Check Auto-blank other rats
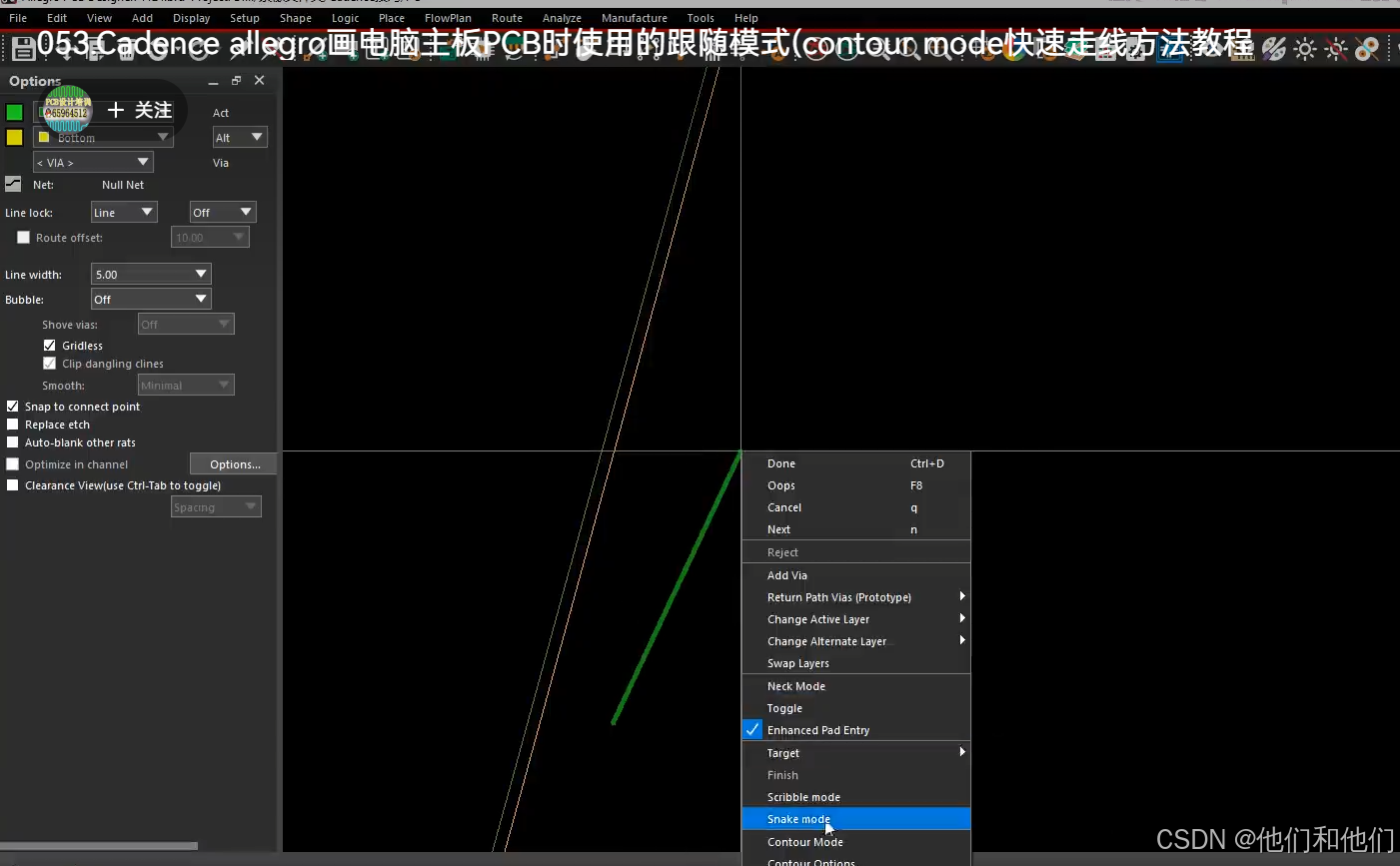Viewport: 1400px width, 866px height. click(x=13, y=442)
